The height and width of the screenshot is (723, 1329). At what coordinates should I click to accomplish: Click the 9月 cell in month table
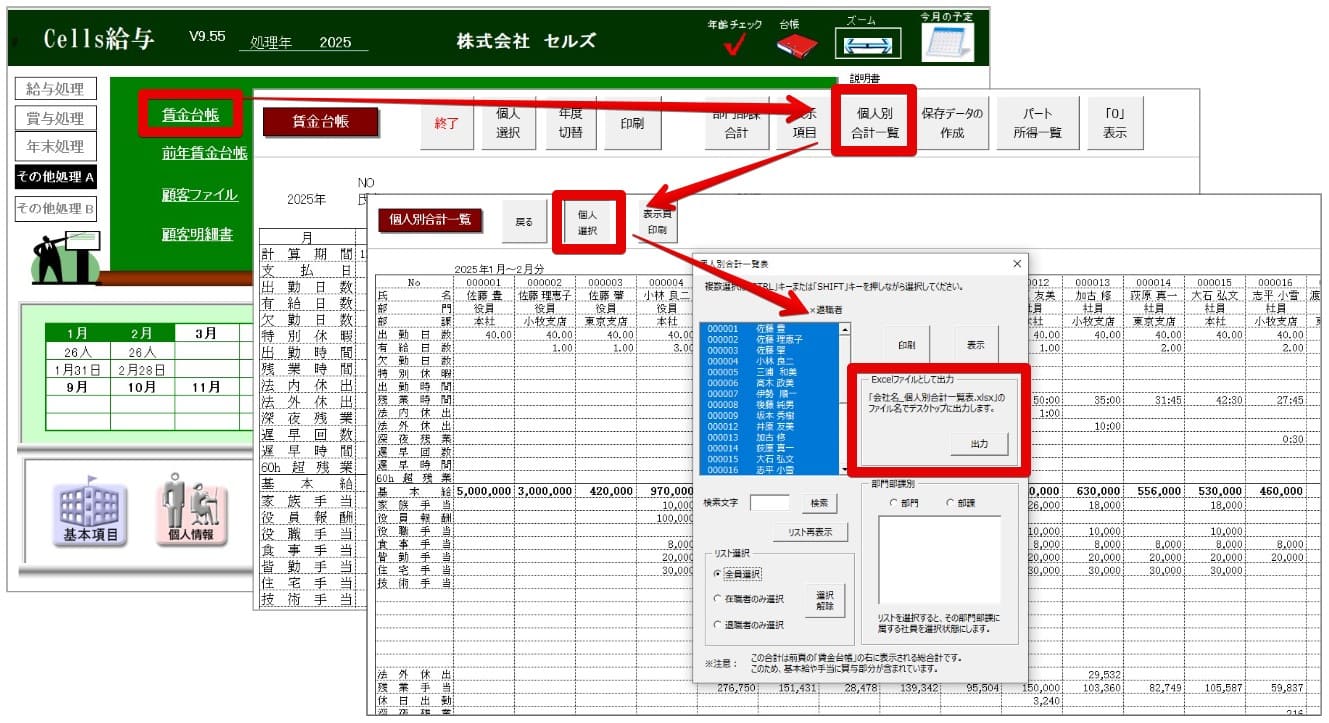point(78,387)
